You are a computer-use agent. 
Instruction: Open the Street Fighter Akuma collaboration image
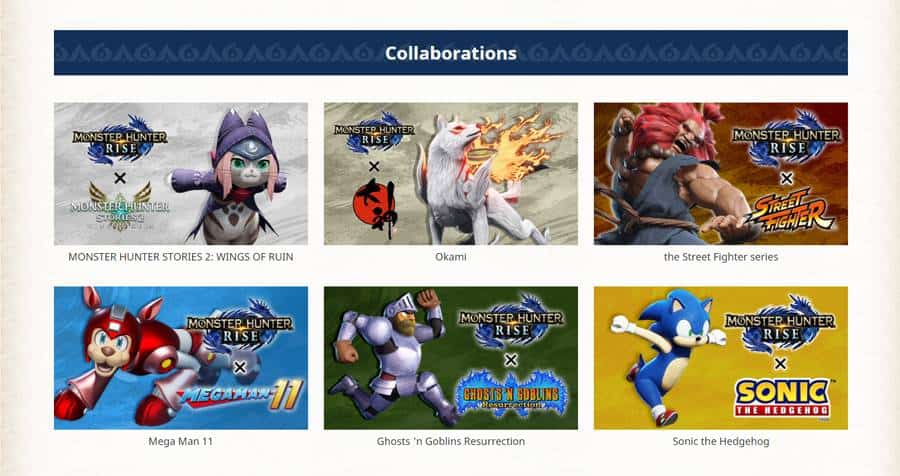point(721,174)
